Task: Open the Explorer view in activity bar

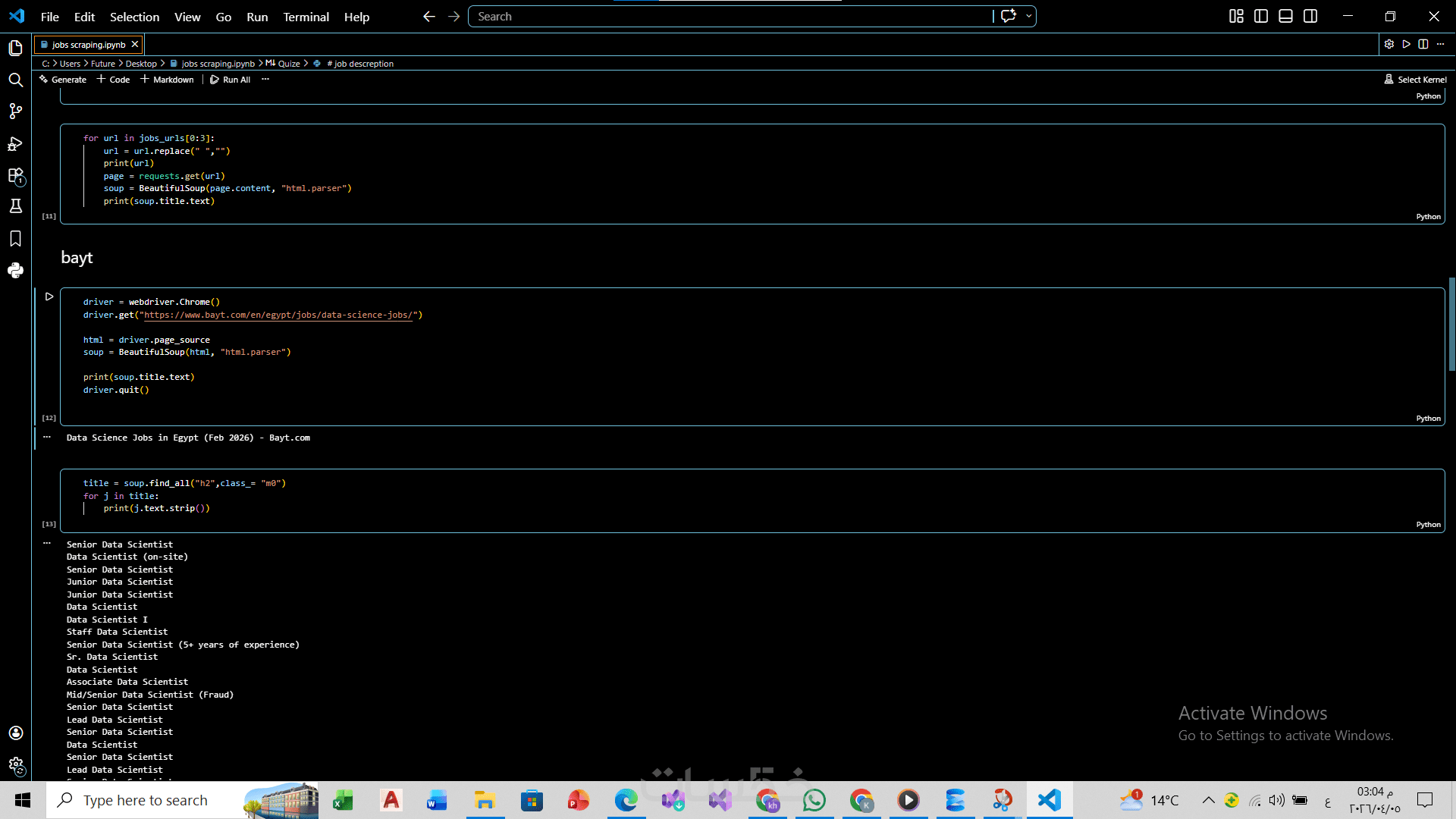Action: point(15,49)
